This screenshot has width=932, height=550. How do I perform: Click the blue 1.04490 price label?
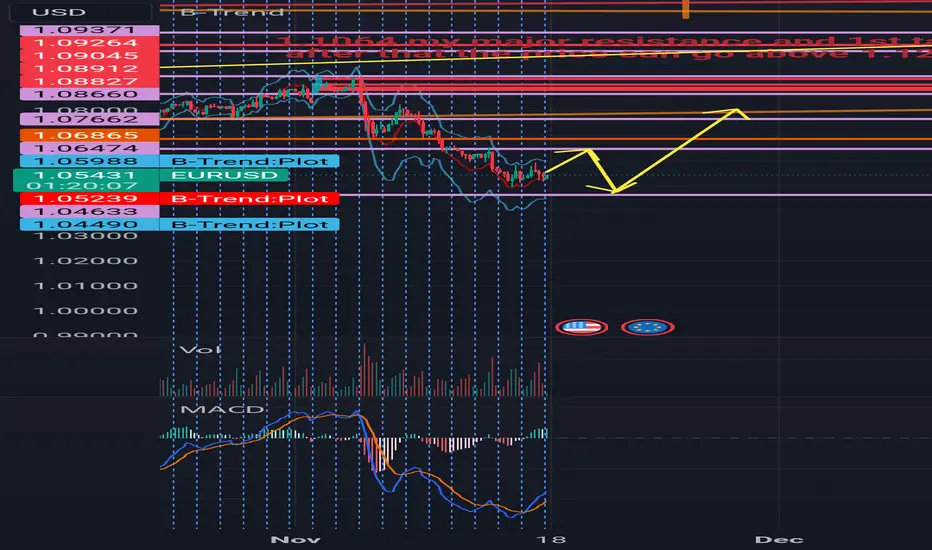click(90, 224)
